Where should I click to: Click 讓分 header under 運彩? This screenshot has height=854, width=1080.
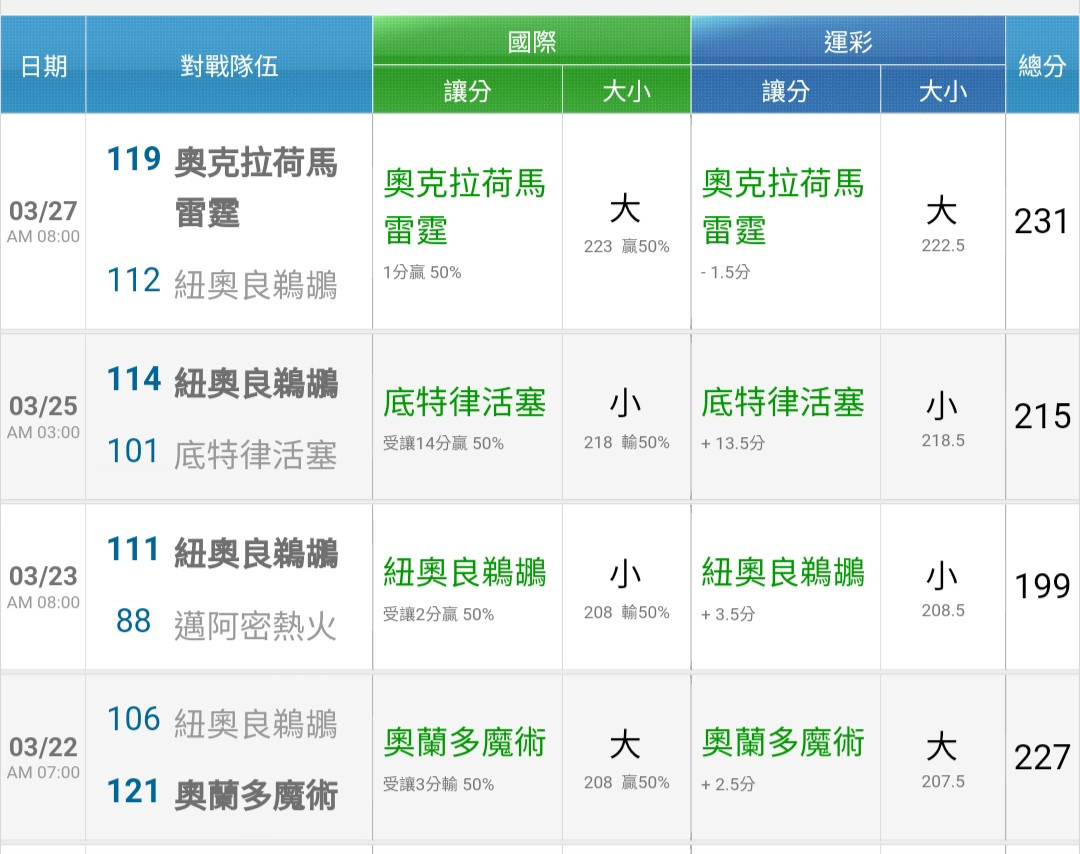pyautogui.click(x=785, y=91)
